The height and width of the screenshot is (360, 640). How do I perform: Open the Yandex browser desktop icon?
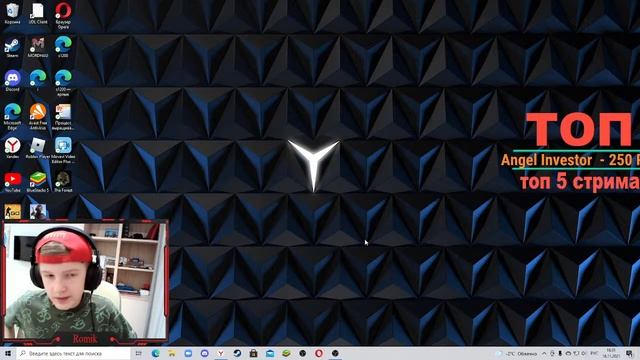click(x=12, y=148)
